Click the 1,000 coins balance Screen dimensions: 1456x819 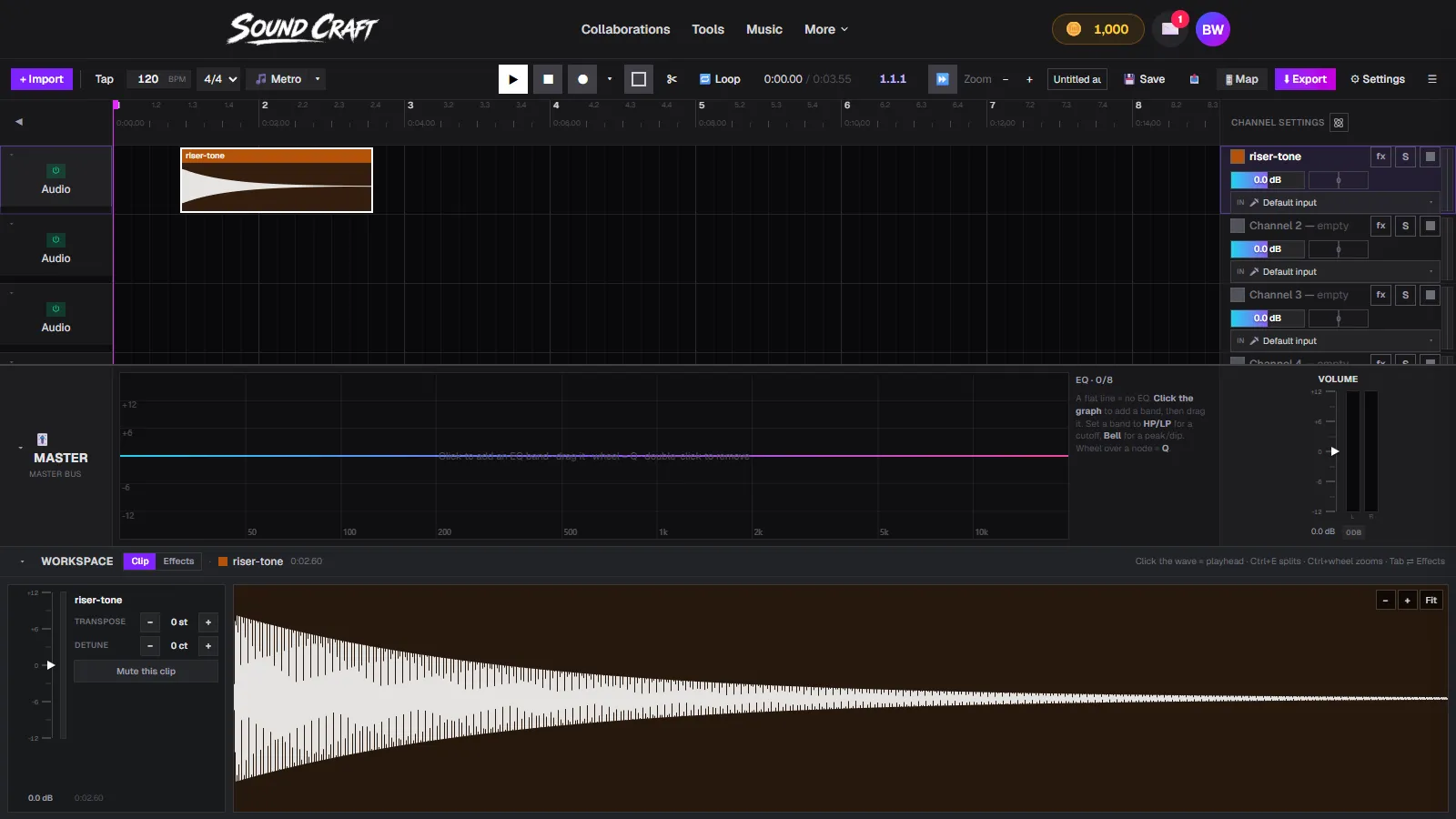[x=1097, y=29]
